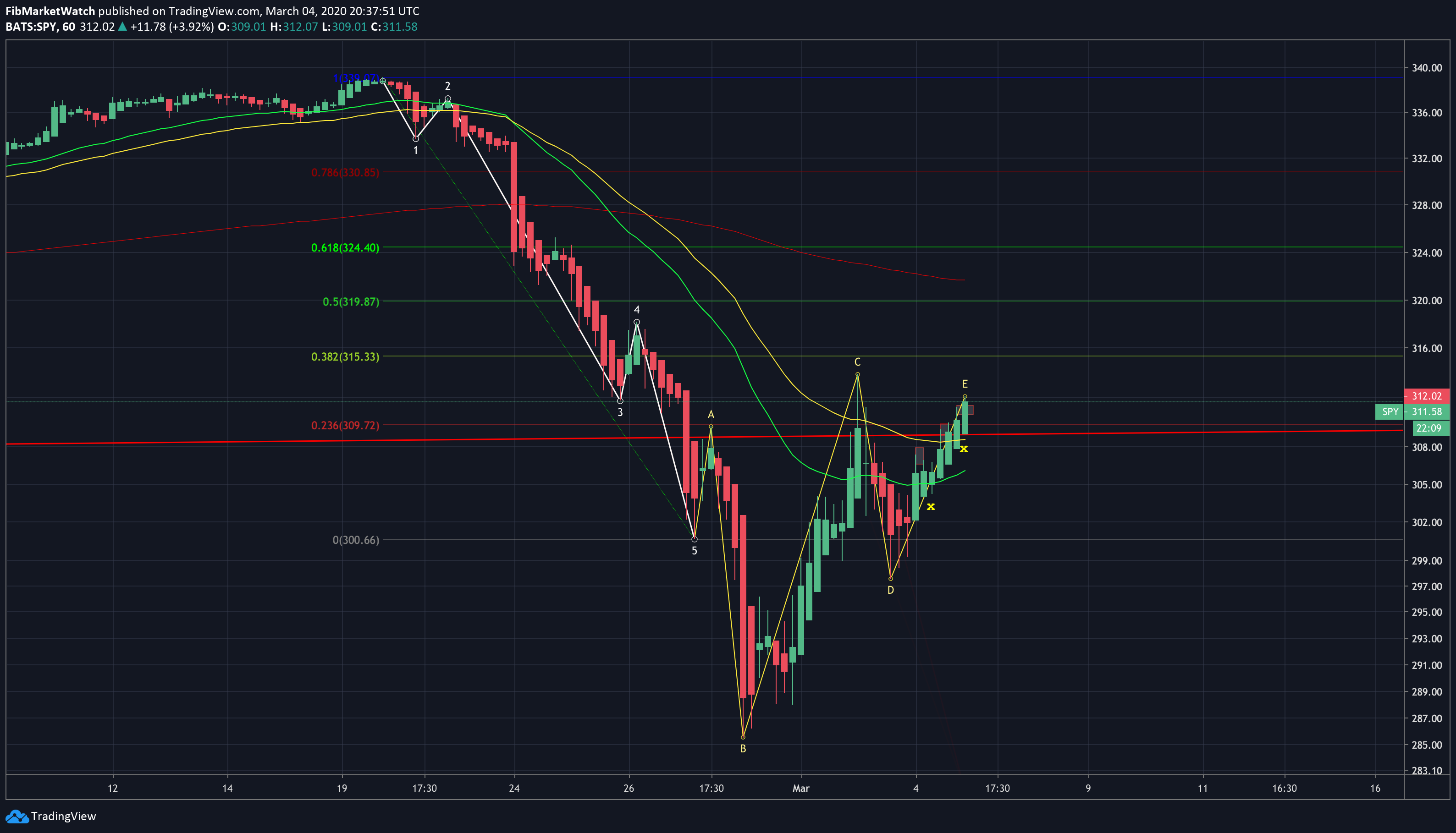Click the +11.78 (+3.92%) change value
This screenshot has height=833, width=1456.
click(x=172, y=27)
